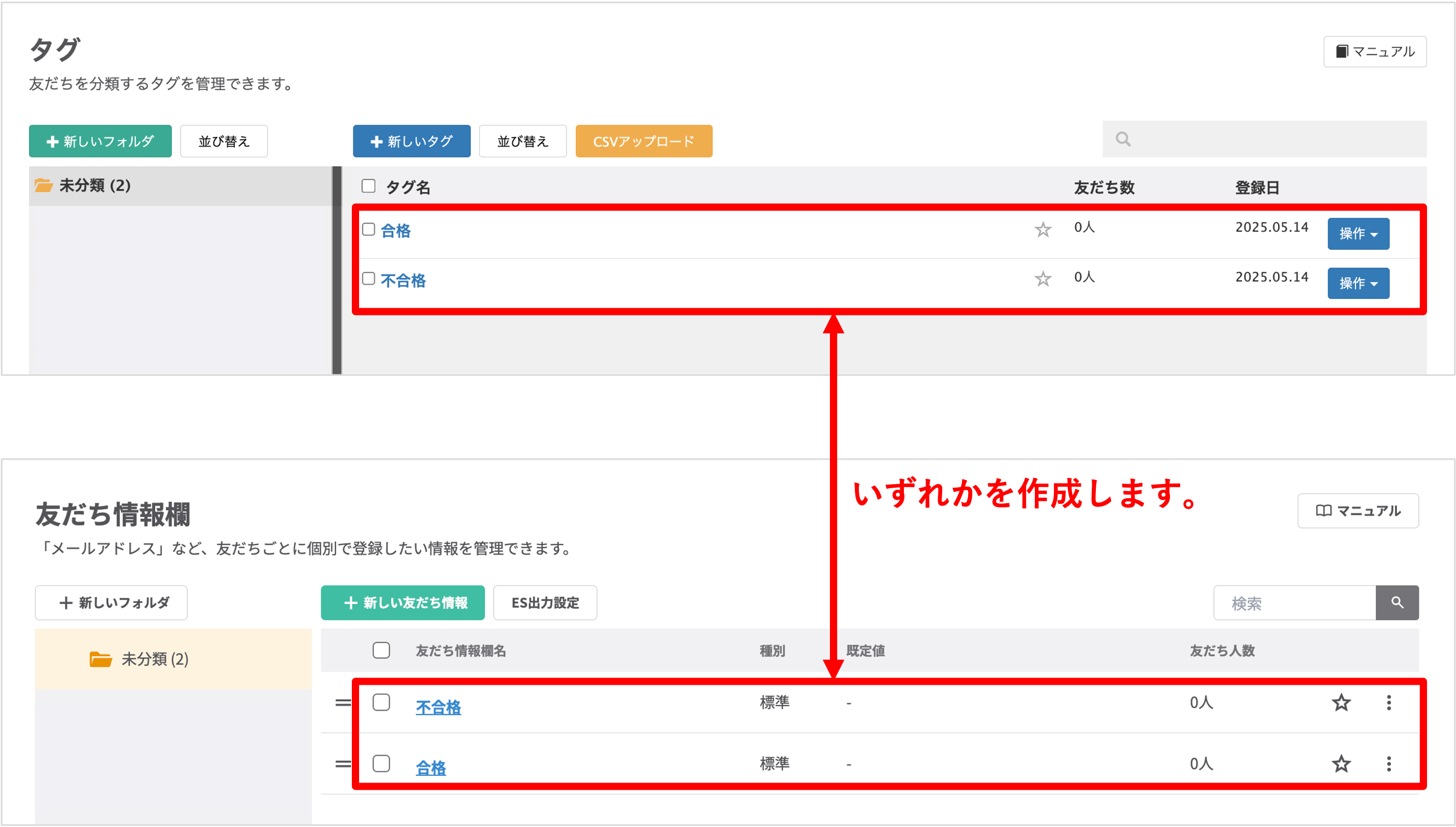Open 操作 dropdown for 合格 tag
Viewport: 1456px width, 827px height.
(1358, 233)
